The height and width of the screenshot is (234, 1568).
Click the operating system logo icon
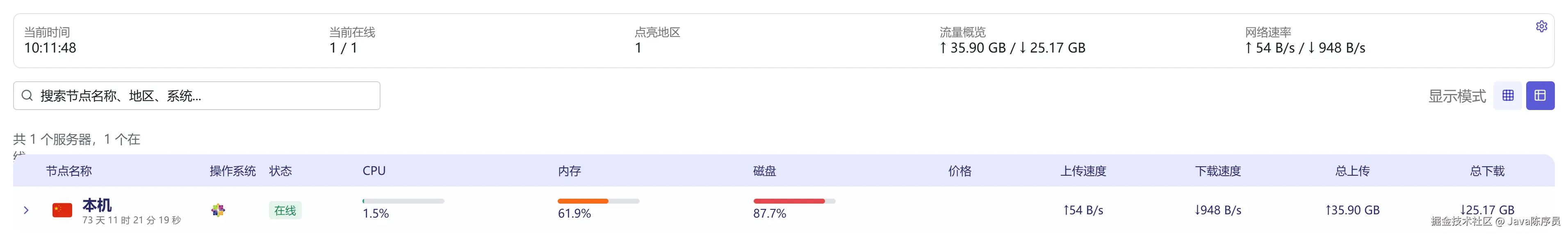tap(218, 210)
